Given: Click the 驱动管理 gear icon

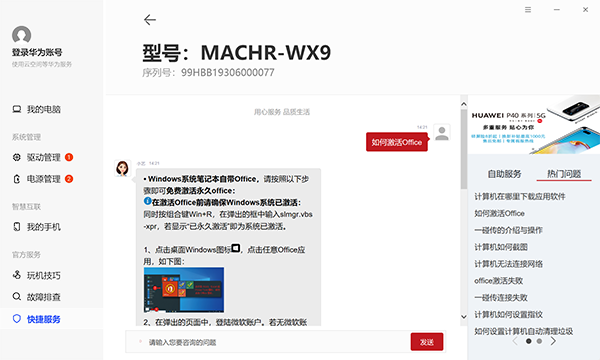Looking at the screenshot, I should coord(17,157).
